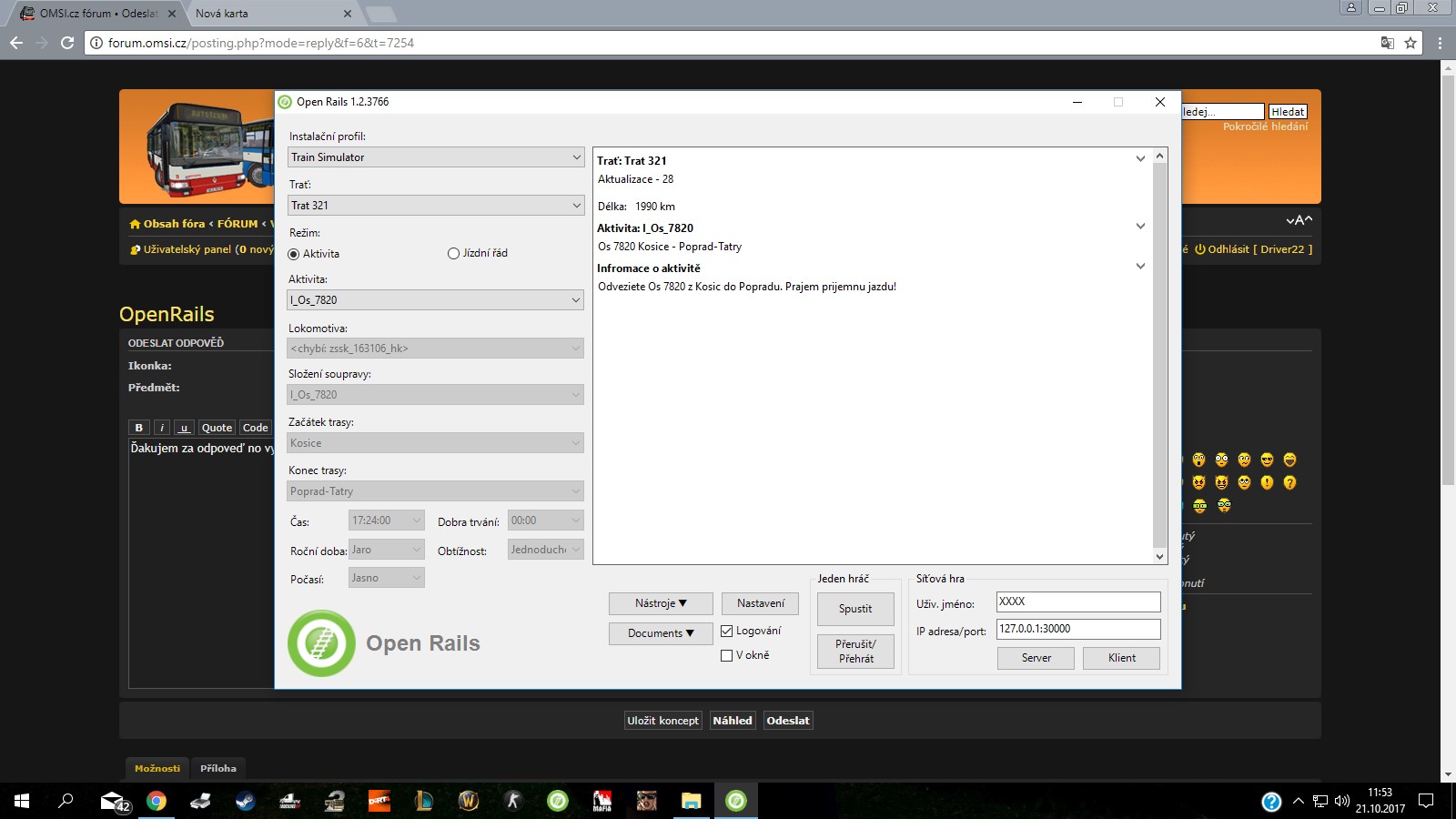
Task: Click the Odeslat button in the forum
Action: 787,721
